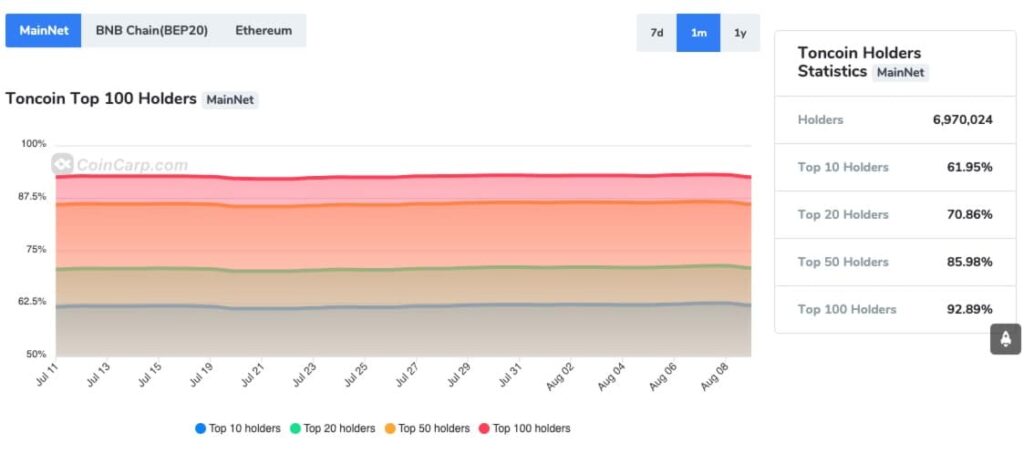Image resolution: width=1024 pixels, height=454 pixels.
Task: Click the rocket scroll-to-top icon
Action: (1005, 339)
